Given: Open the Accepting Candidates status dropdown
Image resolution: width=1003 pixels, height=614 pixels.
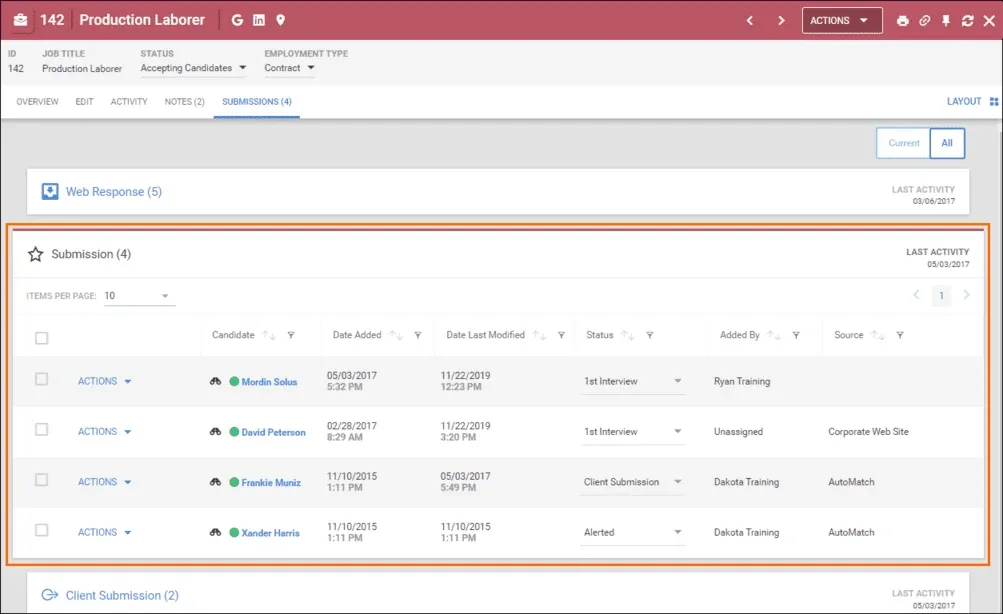Looking at the screenshot, I should click(x=193, y=68).
